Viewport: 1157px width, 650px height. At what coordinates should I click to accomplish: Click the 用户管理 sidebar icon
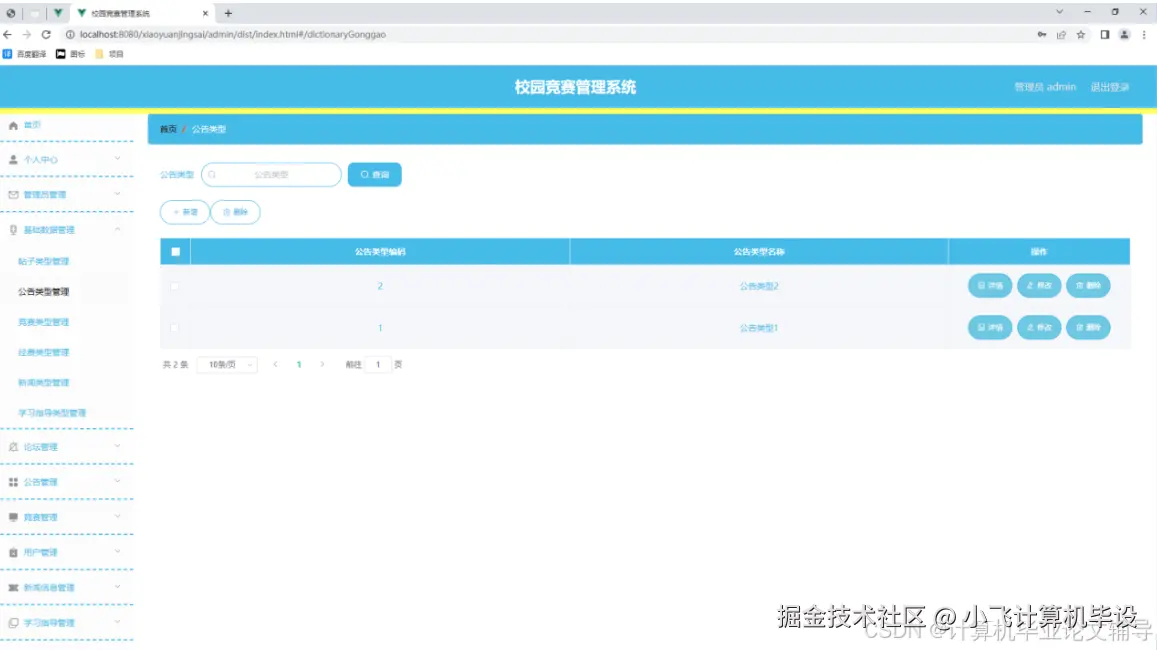[14, 552]
